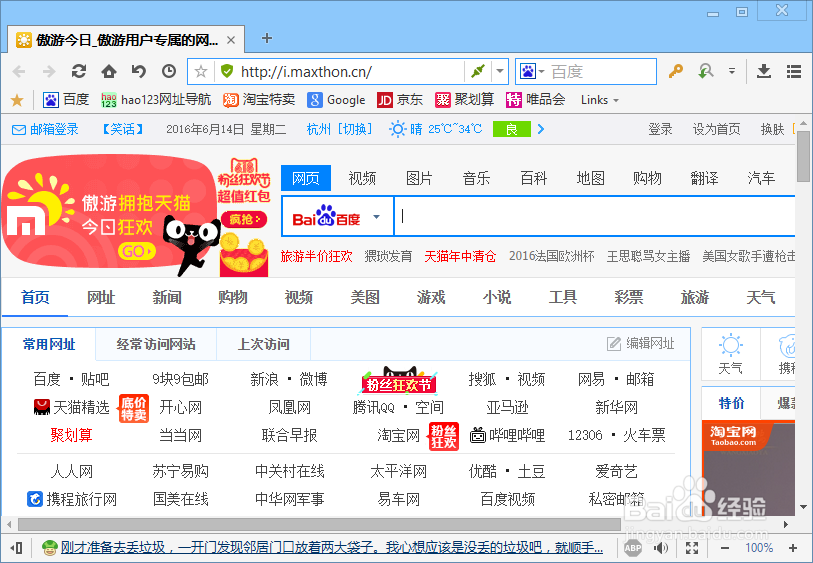Click the vertical scrollbar down arrow
The image size is (813, 563).
pyautogui.click(x=803, y=507)
